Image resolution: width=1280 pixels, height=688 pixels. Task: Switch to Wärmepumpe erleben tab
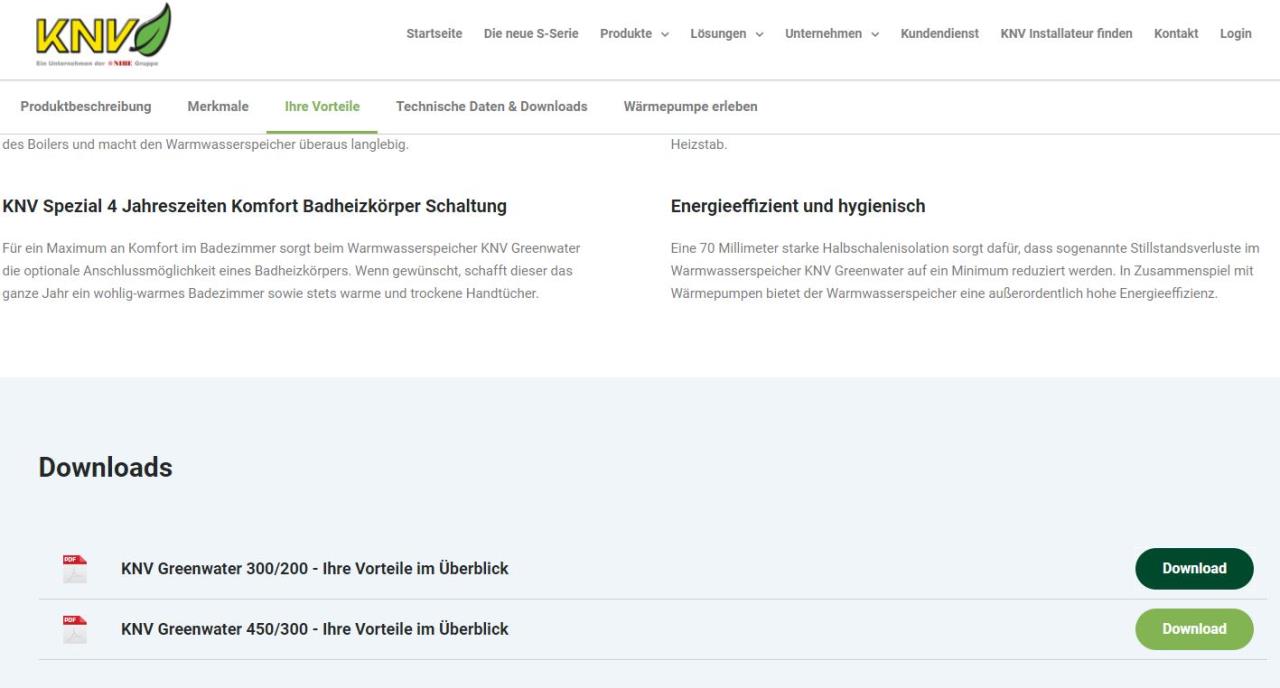coord(690,106)
